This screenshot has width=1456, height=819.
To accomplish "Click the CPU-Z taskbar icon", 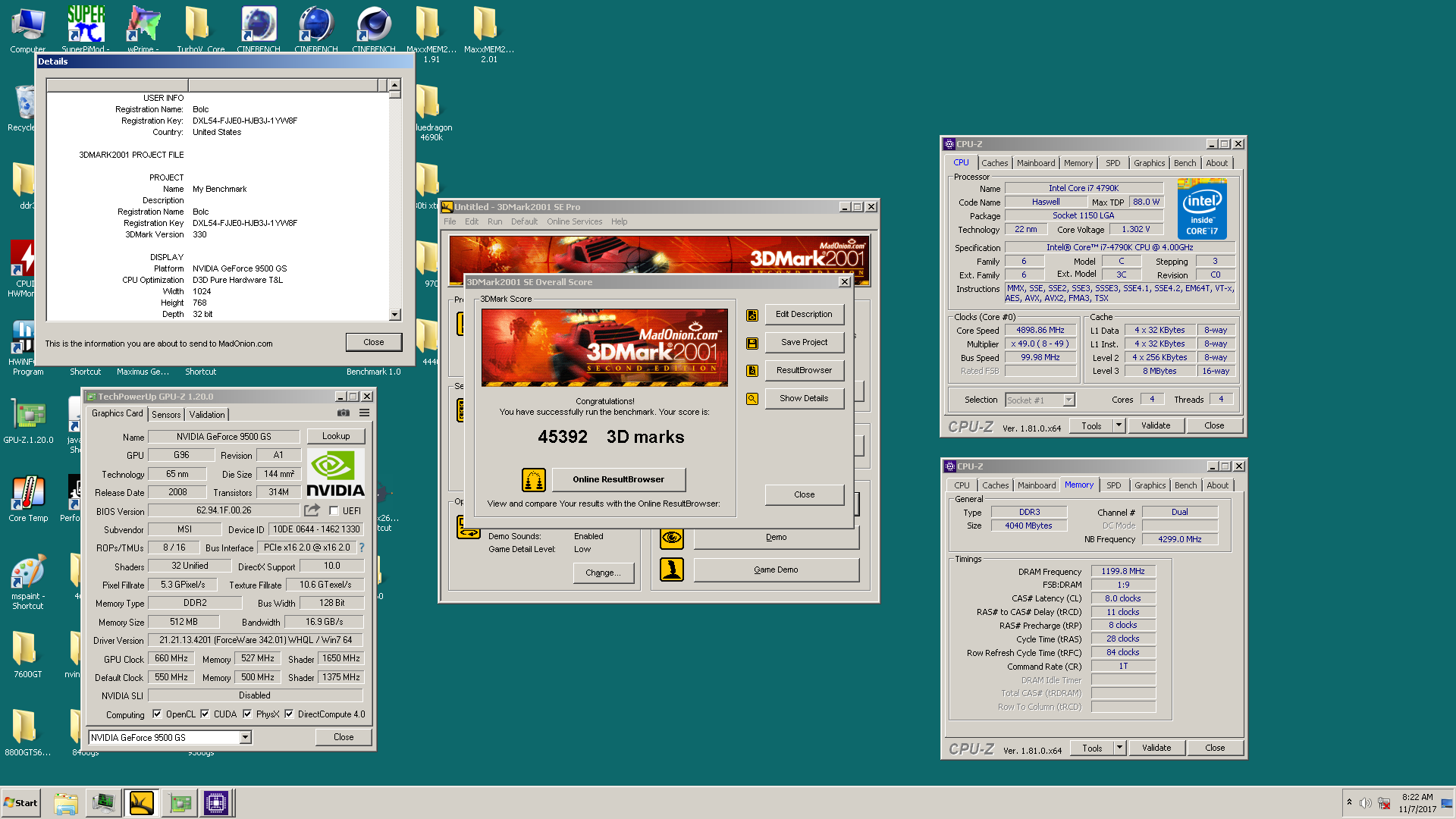I will coord(216,802).
